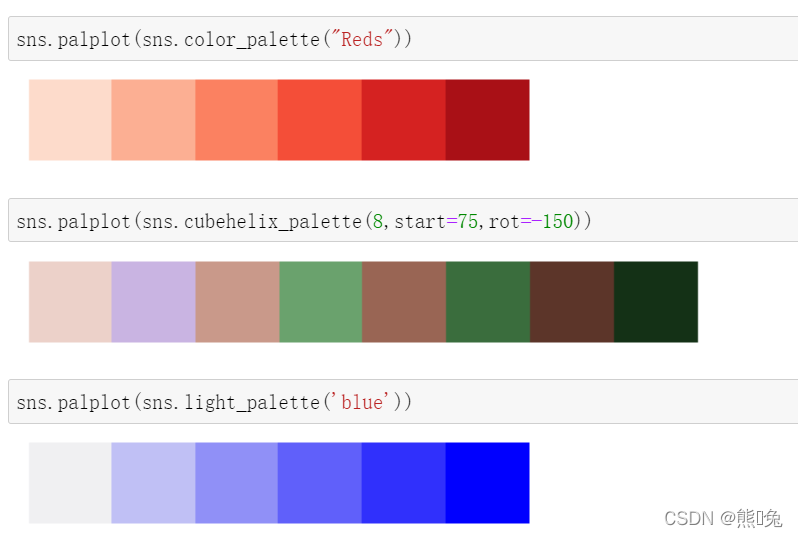Click the forest green sixth cubehelix swatch
Image resolution: width=798 pixels, height=538 pixels.
pyautogui.click(x=488, y=302)
